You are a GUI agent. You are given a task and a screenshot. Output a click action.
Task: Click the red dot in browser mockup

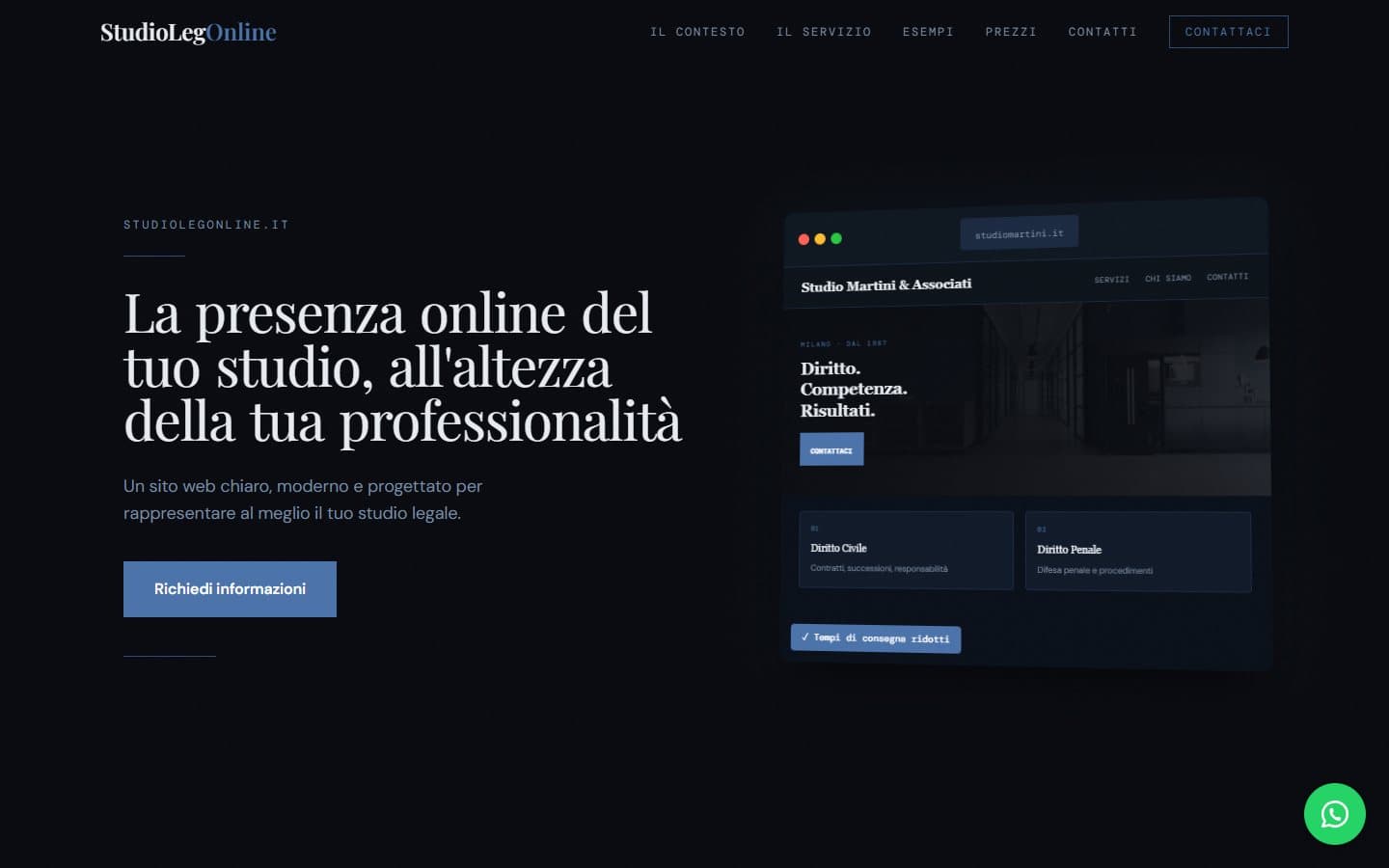point(803,239)
